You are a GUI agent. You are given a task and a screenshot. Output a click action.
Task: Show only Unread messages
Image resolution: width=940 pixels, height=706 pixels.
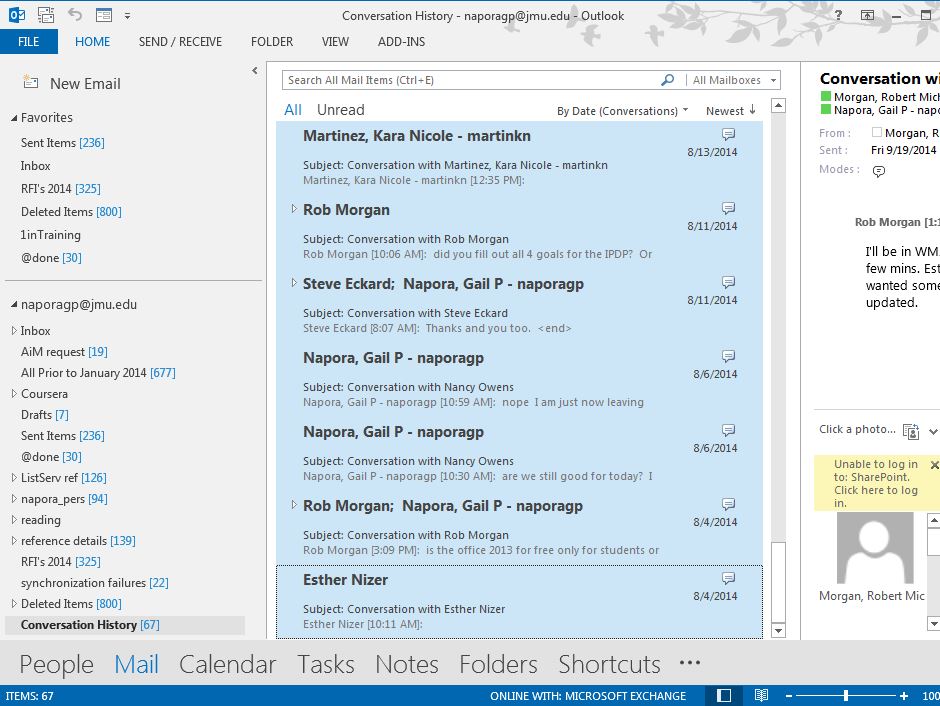pos(341,110)
